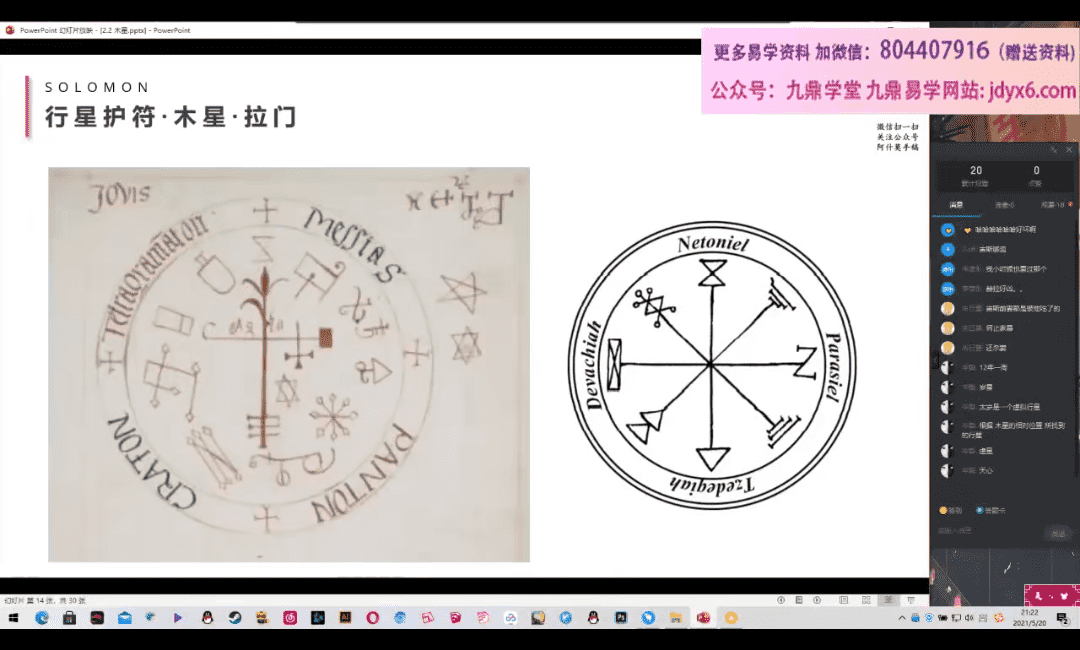Open Microsoft Edge in the taskbar
The width and height of the screenshot is (1080, 650).
(42, 618)
